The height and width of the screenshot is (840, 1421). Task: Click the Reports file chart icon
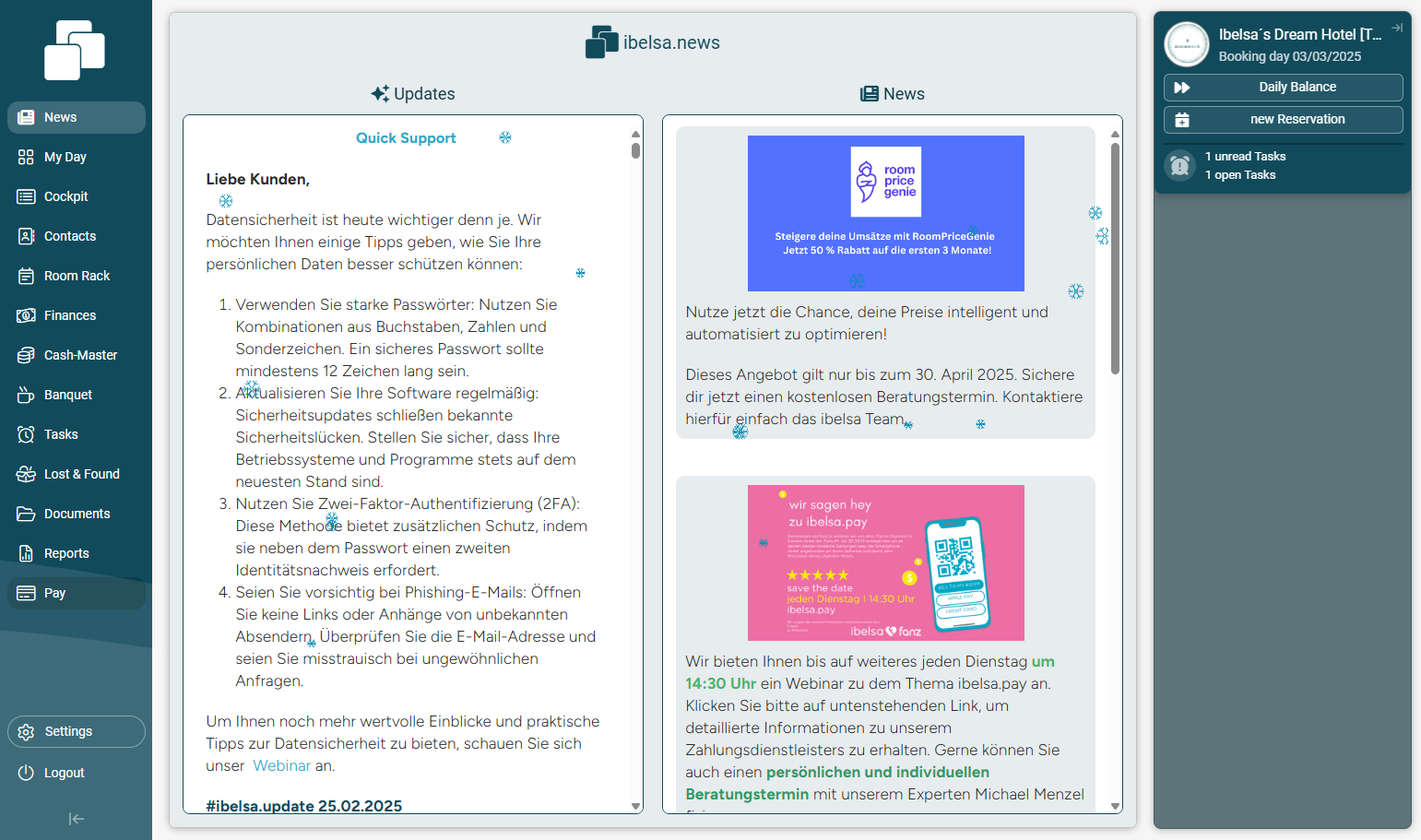click(x=26, y=553)
